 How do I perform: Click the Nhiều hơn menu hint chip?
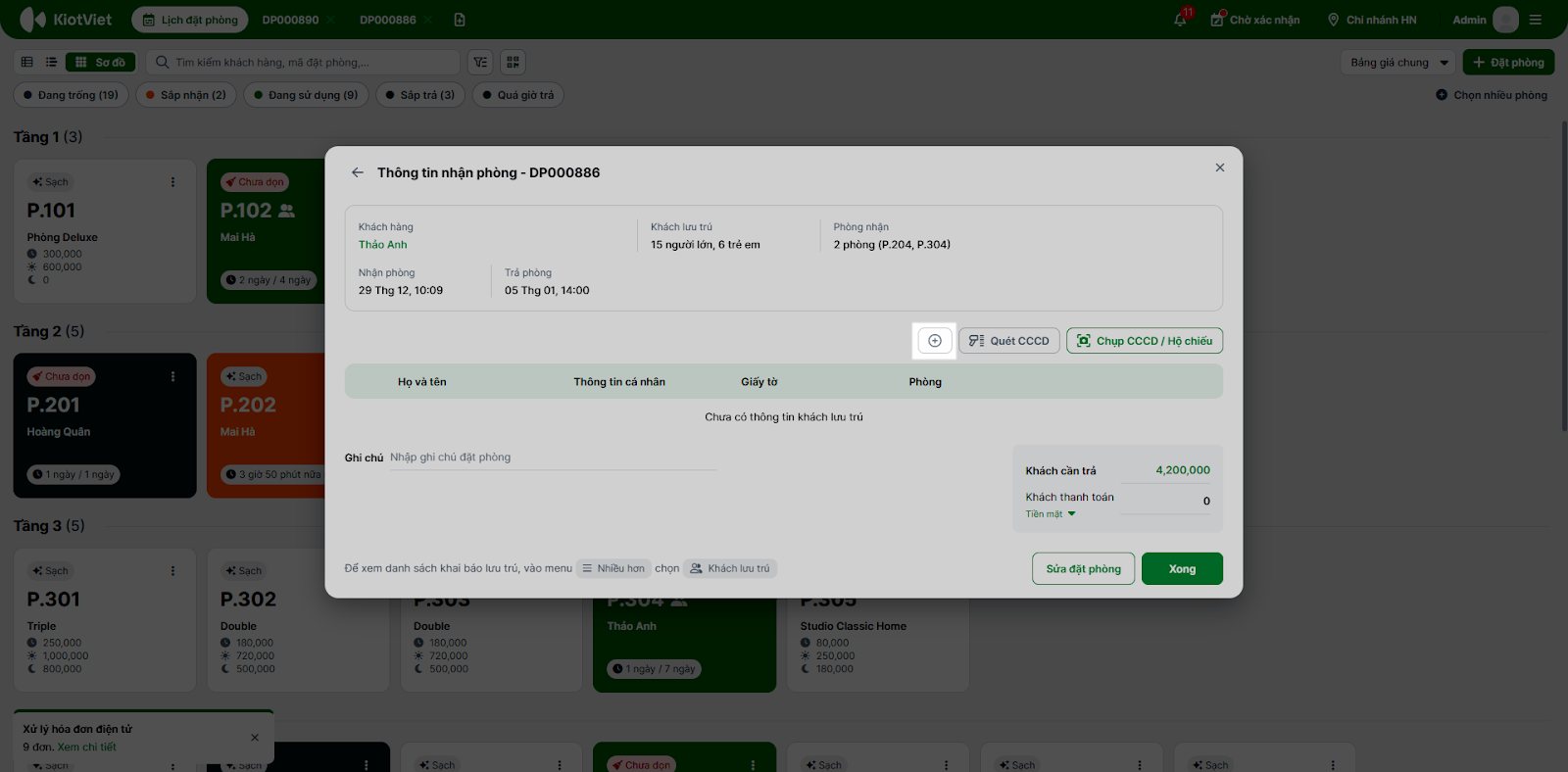point(612,568)
